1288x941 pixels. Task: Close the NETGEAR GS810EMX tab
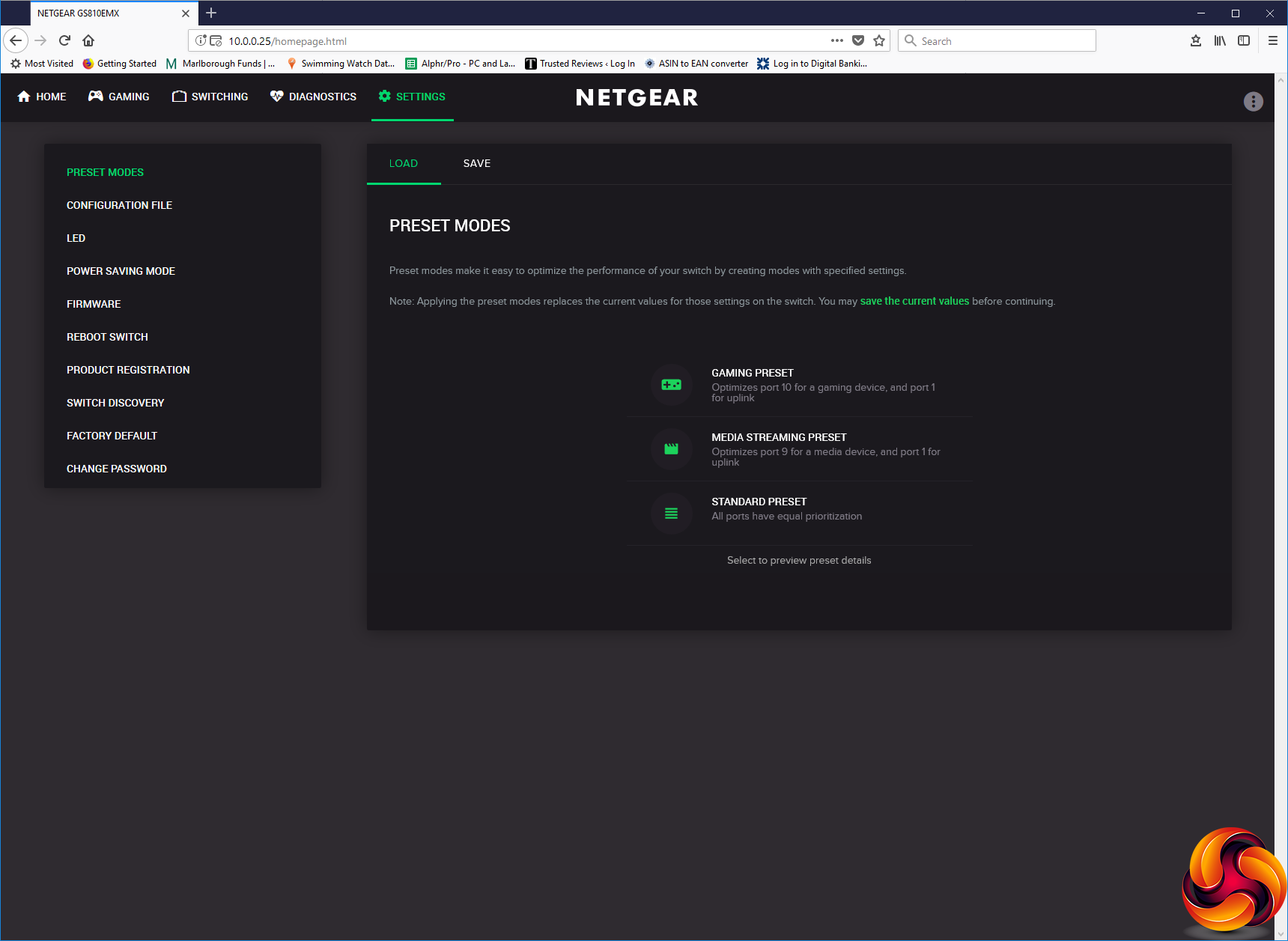click(186, 13)
